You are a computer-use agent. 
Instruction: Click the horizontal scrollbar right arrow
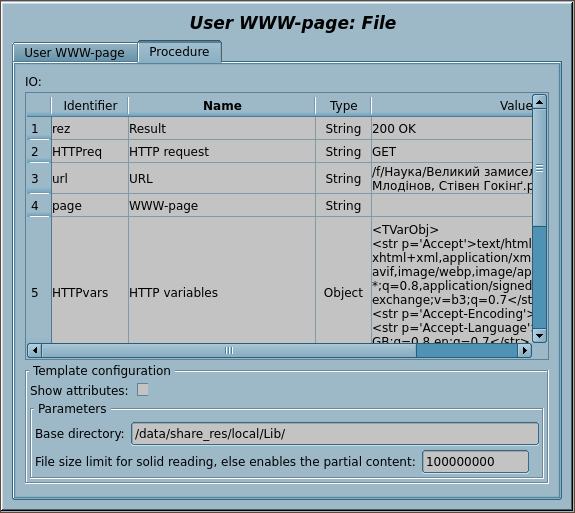point(524,350)
